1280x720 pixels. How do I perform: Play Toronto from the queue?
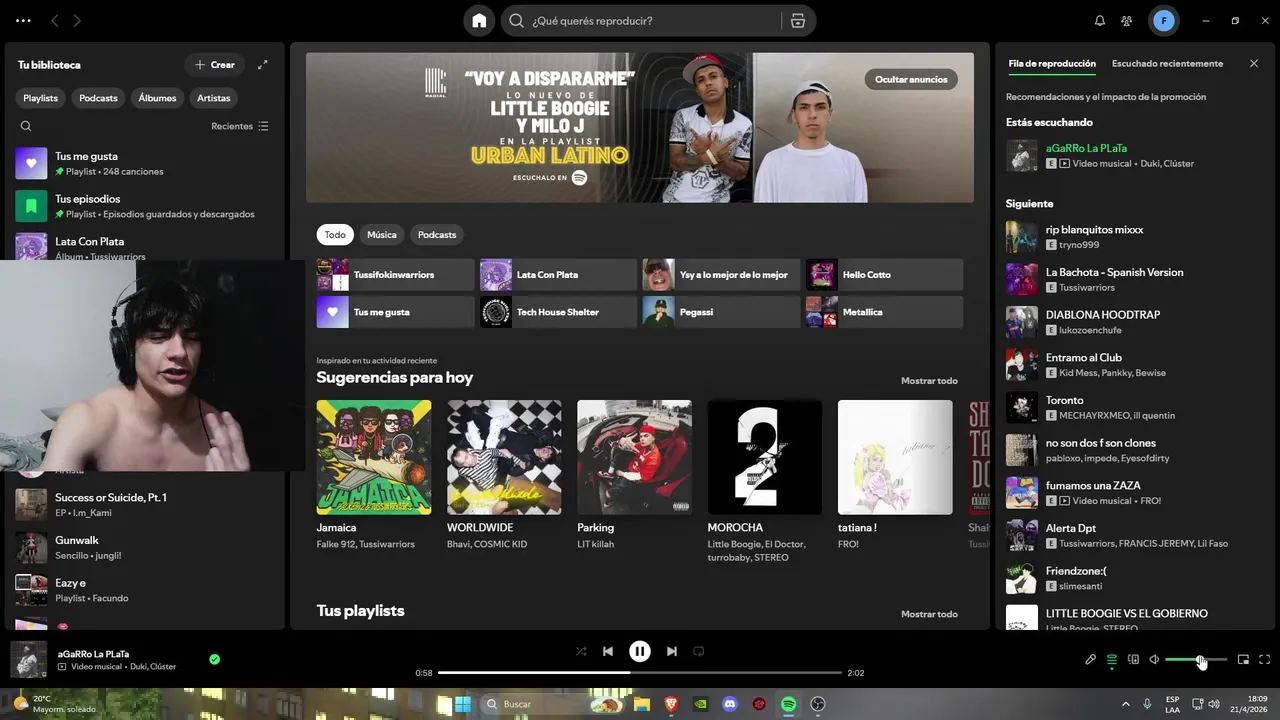coord(1136,407)
